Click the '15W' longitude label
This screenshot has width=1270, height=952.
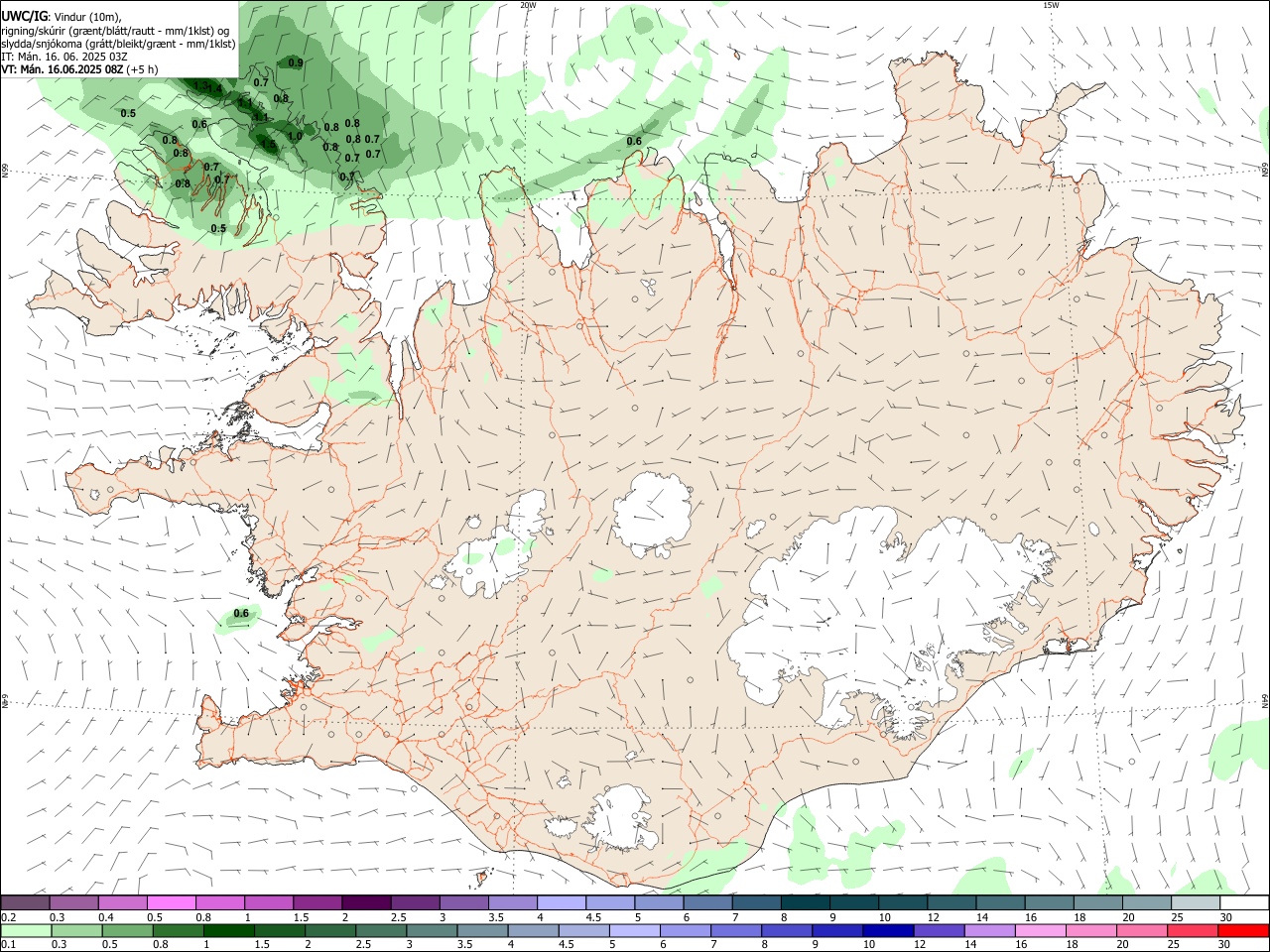(1051, 5)
